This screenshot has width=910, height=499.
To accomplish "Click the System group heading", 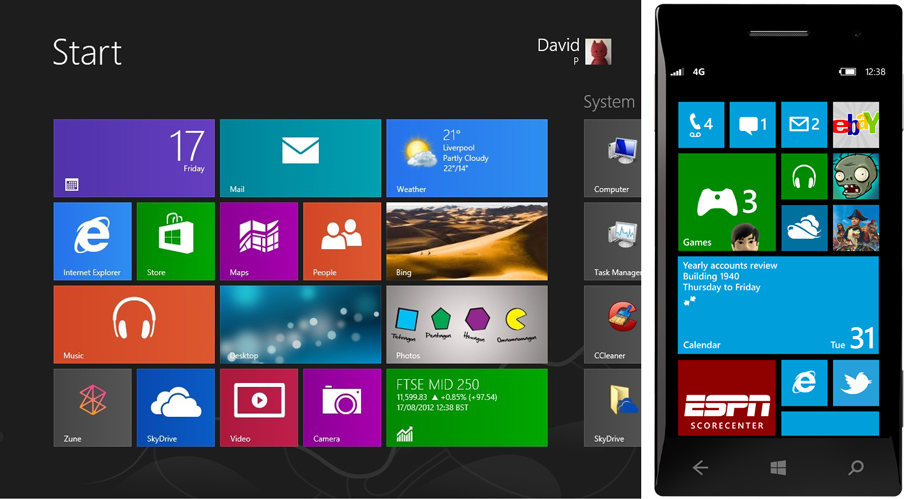I will pos(609,102).
